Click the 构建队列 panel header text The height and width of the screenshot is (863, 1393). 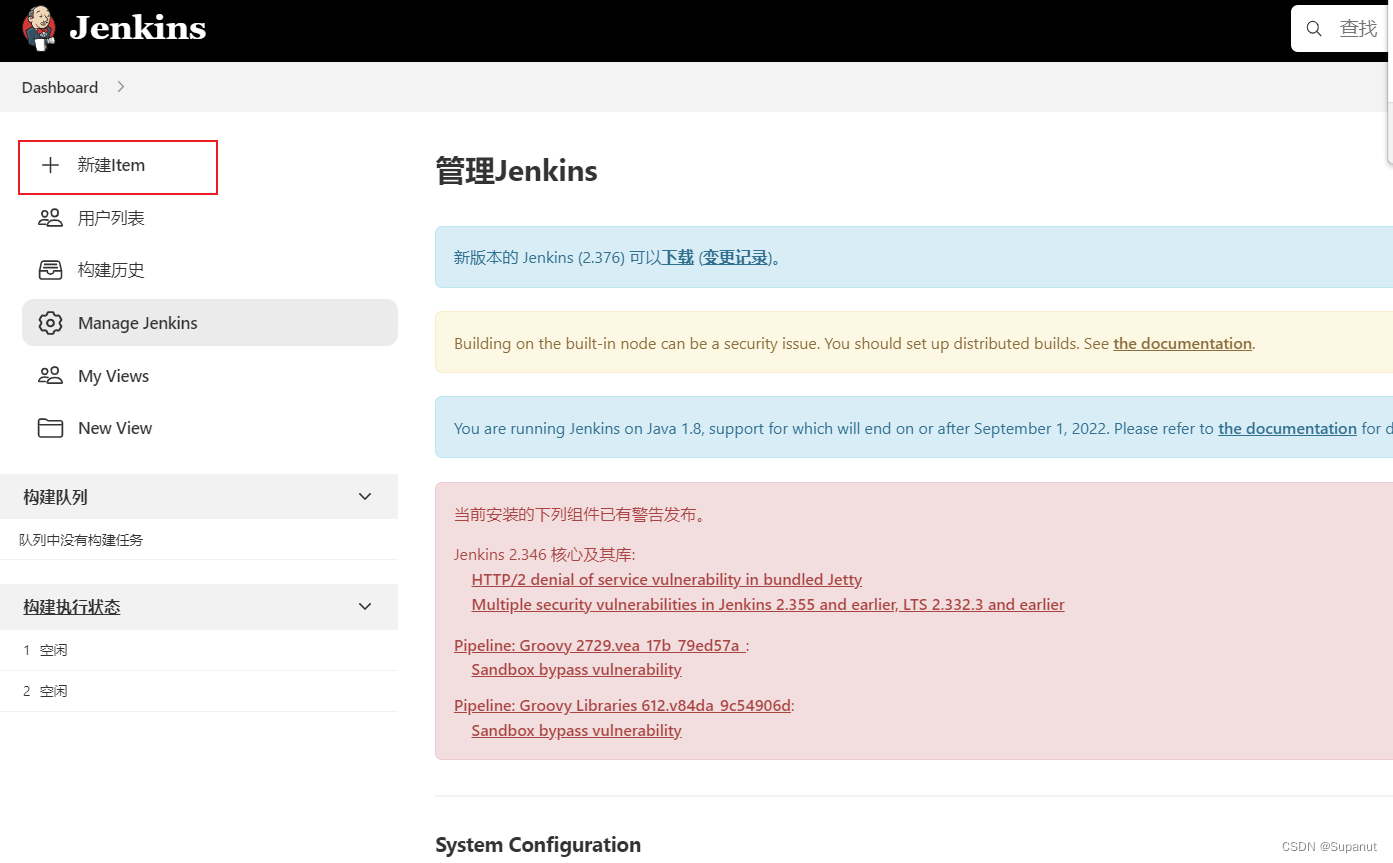[55, 497]
